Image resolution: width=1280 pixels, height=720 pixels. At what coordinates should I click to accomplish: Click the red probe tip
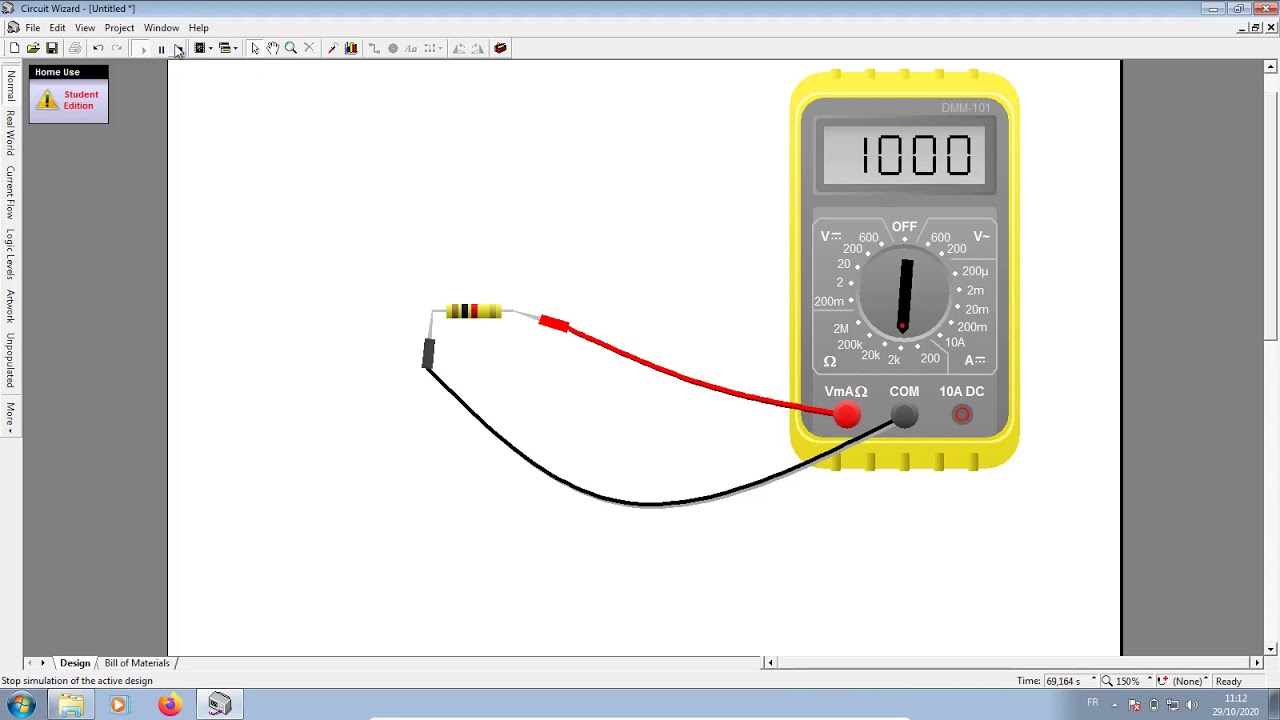point(553,324)
